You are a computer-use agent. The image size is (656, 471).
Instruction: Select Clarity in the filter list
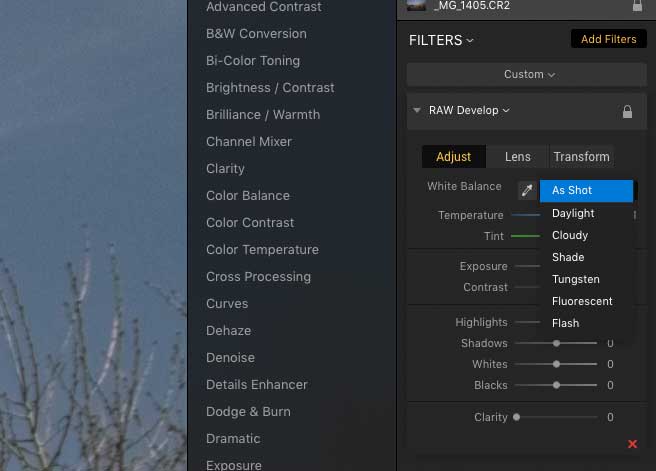[x=225, y=169]
